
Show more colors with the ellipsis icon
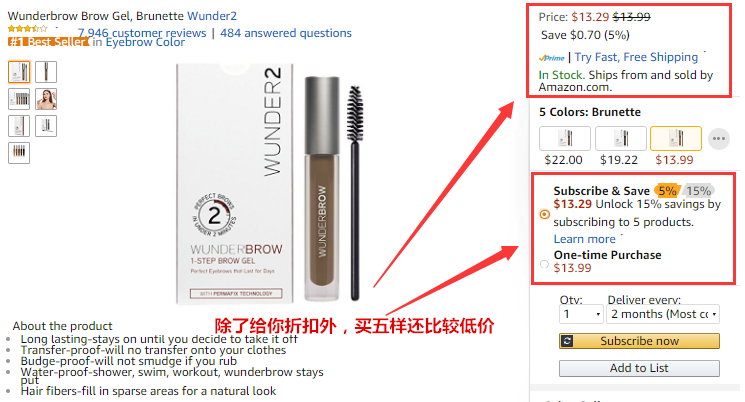[x=718, y=139]
